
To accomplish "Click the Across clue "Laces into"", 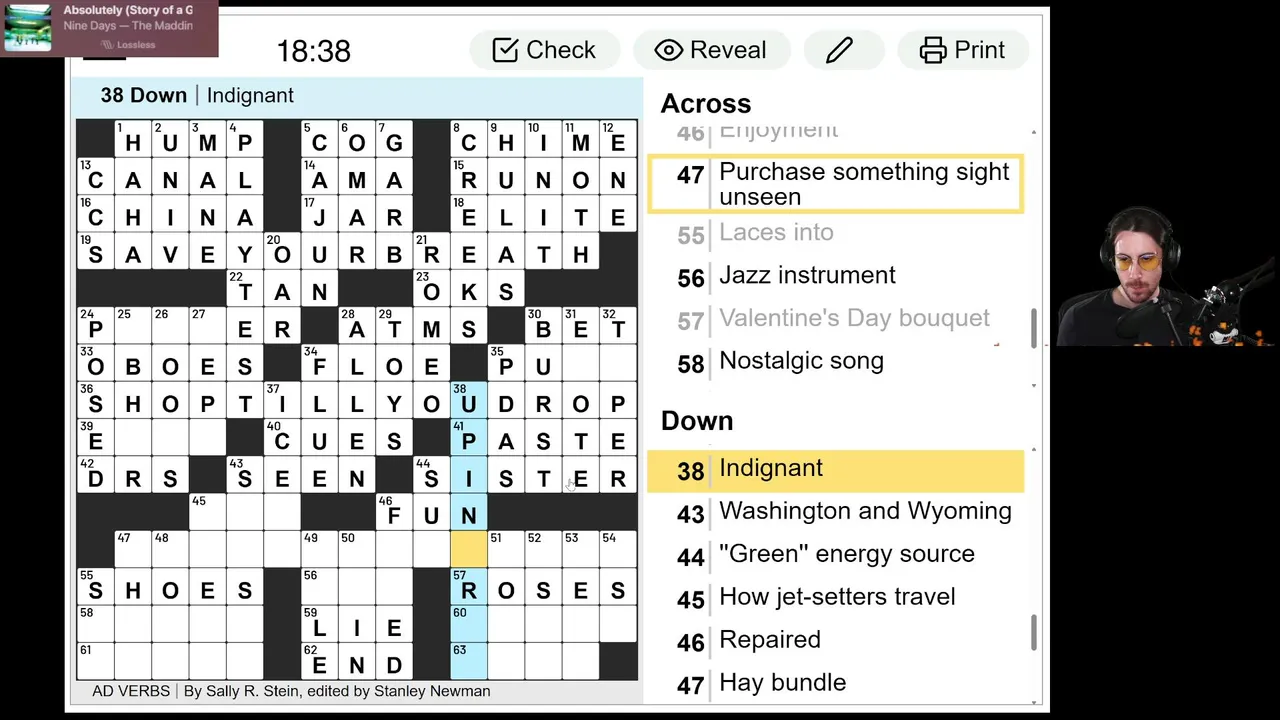I will (x=776, y=232).
